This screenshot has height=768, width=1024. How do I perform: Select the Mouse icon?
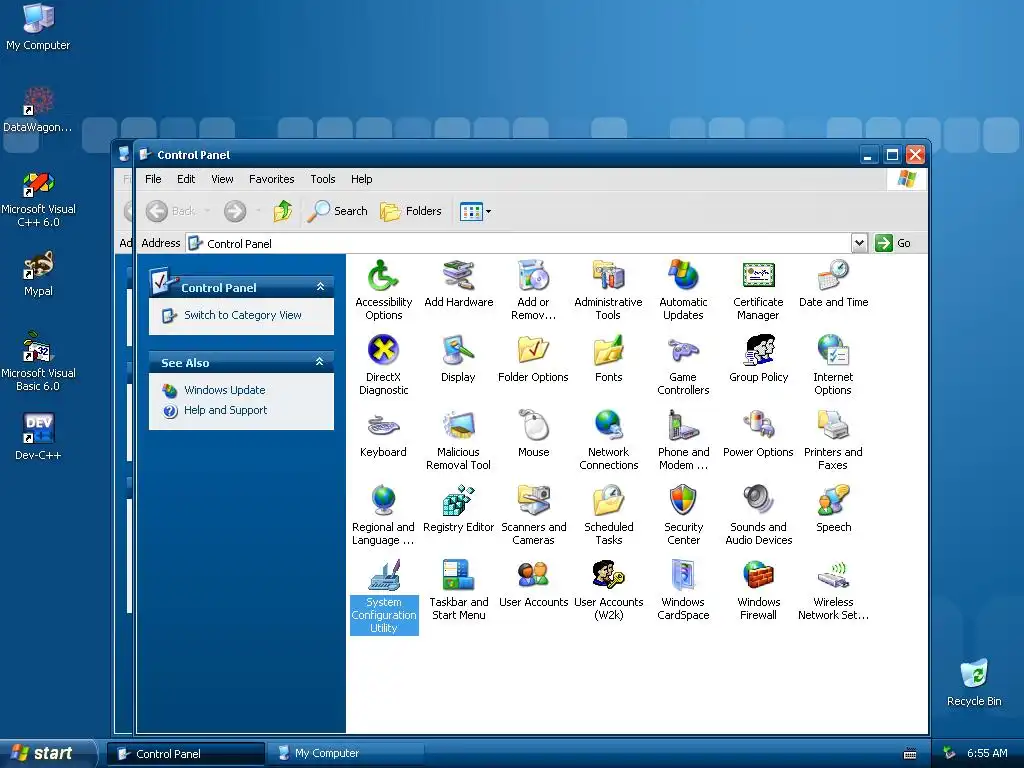click(534, 434)
